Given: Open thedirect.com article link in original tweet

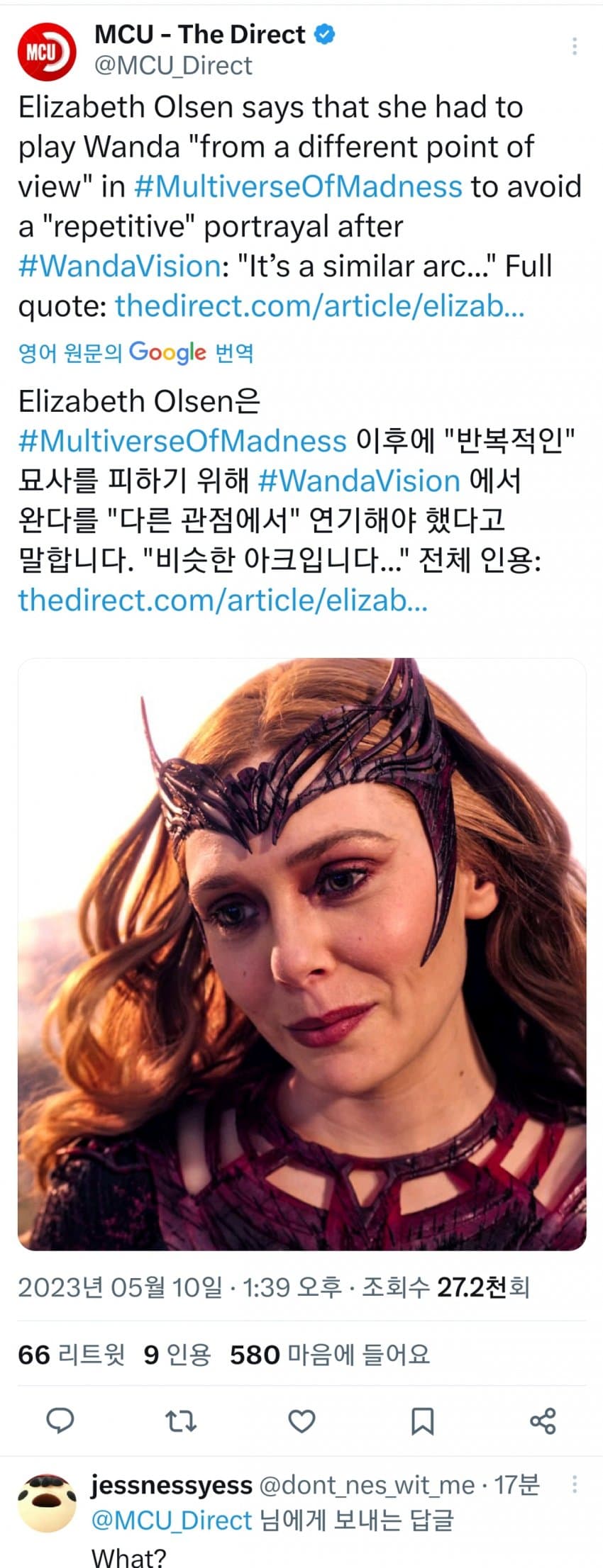Looking at the screenshot, I should [x=320, y=306].
